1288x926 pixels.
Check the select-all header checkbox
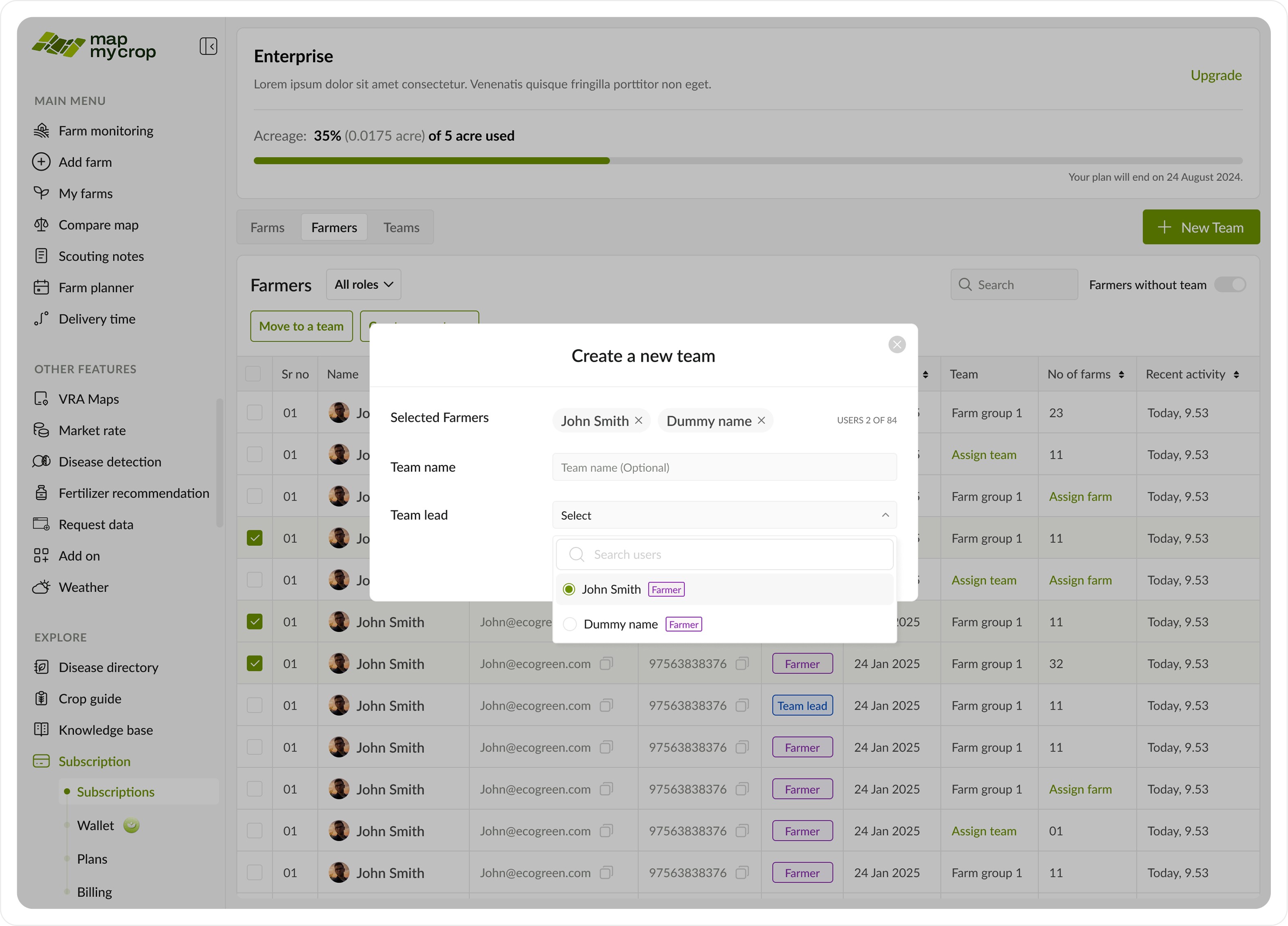[253, 374]
